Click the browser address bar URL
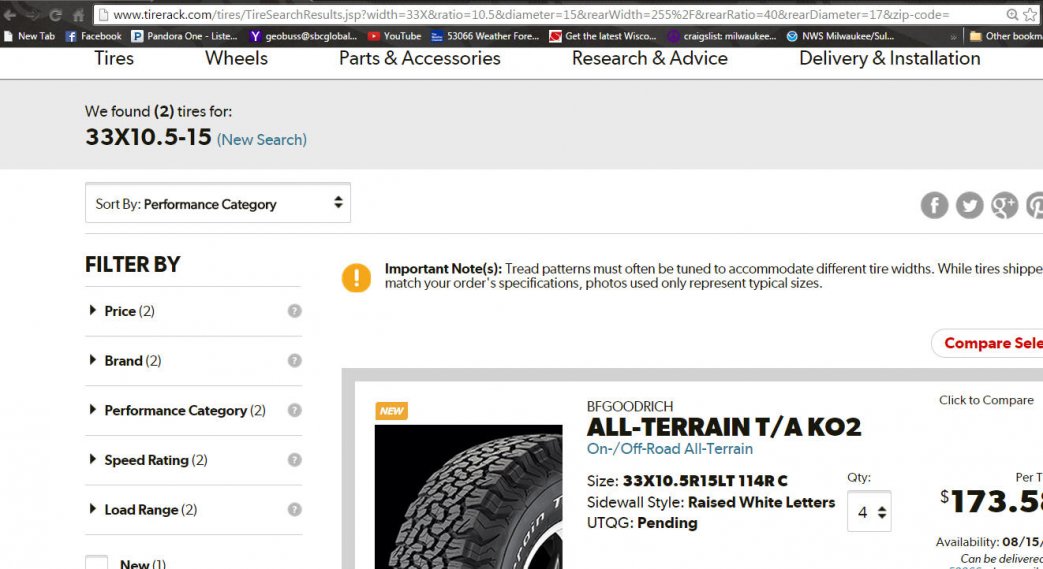This screenshot has width=1043, height=569. click(530, 15)
